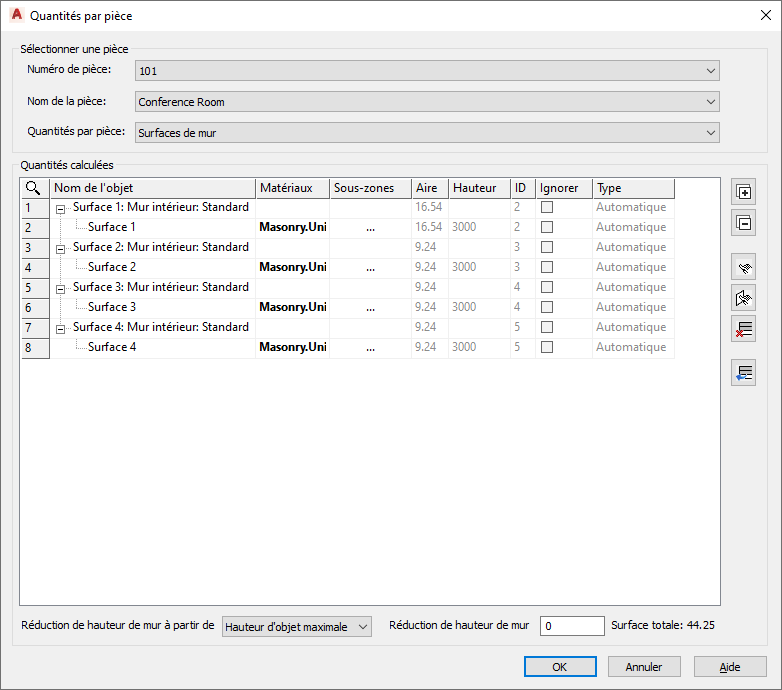The width and height of the screenshot is (782, 690).
Task: Tick Ignorer checkbox in Surface 4 child row
Action: coord(547,346)
